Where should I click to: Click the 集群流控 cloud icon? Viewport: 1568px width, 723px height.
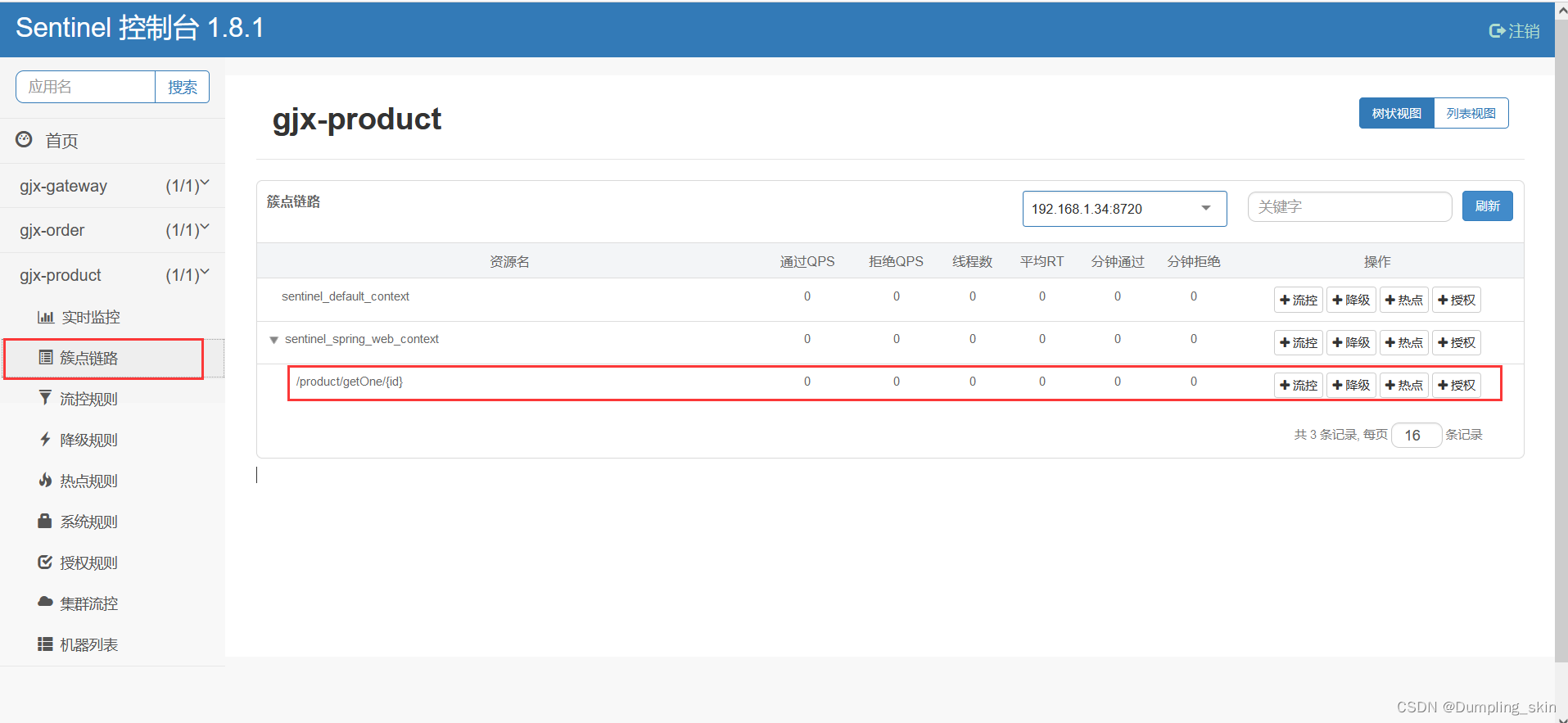tap(45, 602)
